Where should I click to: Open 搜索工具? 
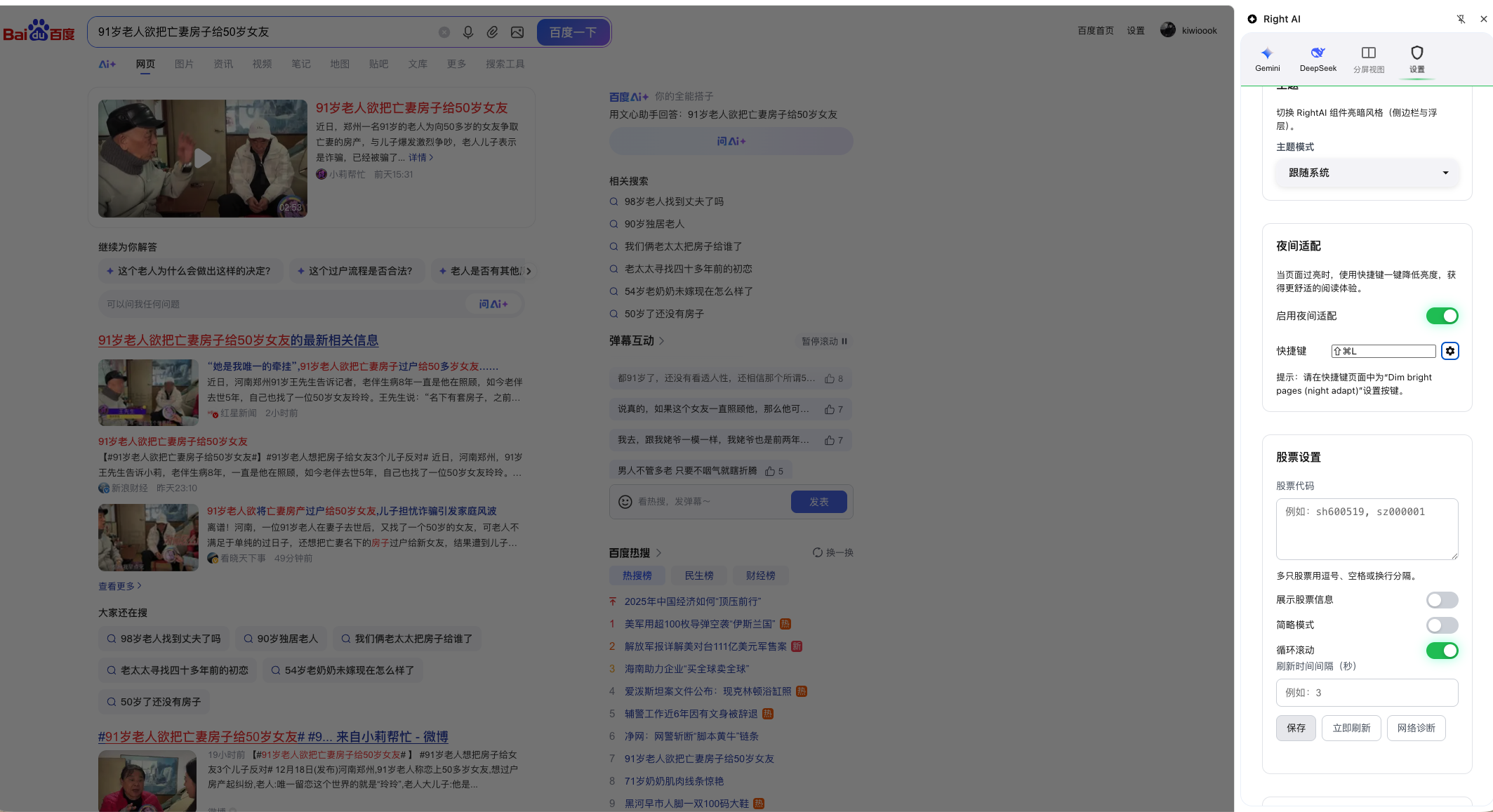pyautogui.click(x=505, y=64)
